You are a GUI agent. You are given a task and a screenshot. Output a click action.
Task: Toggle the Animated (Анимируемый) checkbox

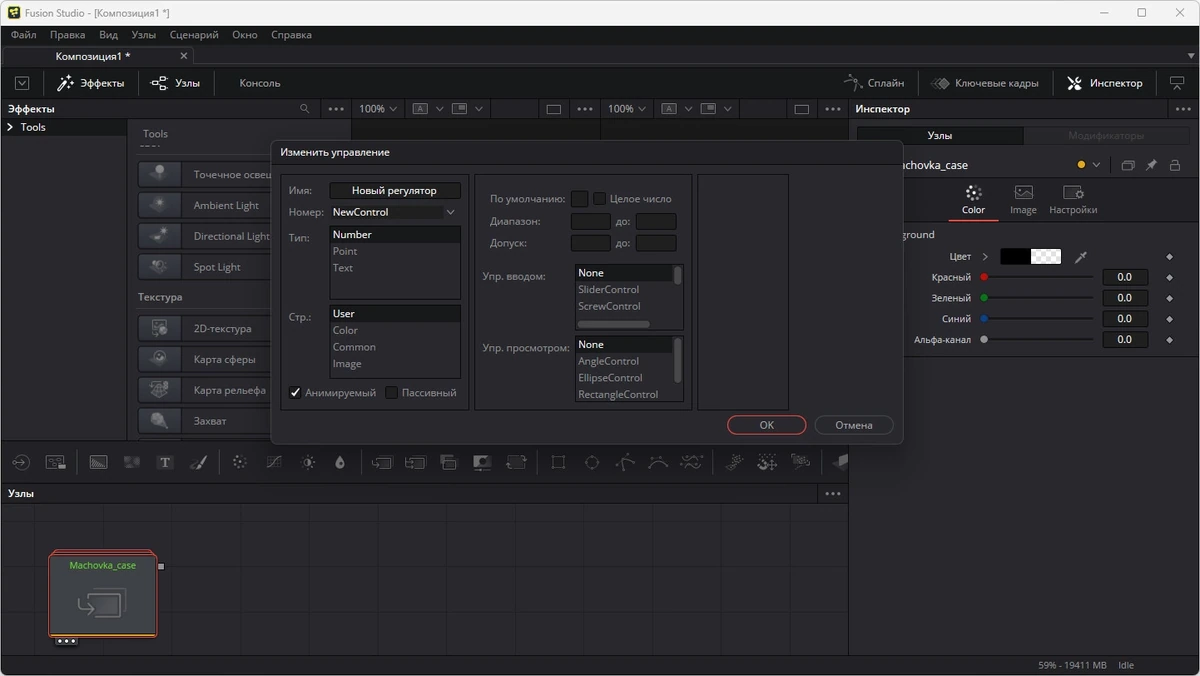(x=295, y=393)
